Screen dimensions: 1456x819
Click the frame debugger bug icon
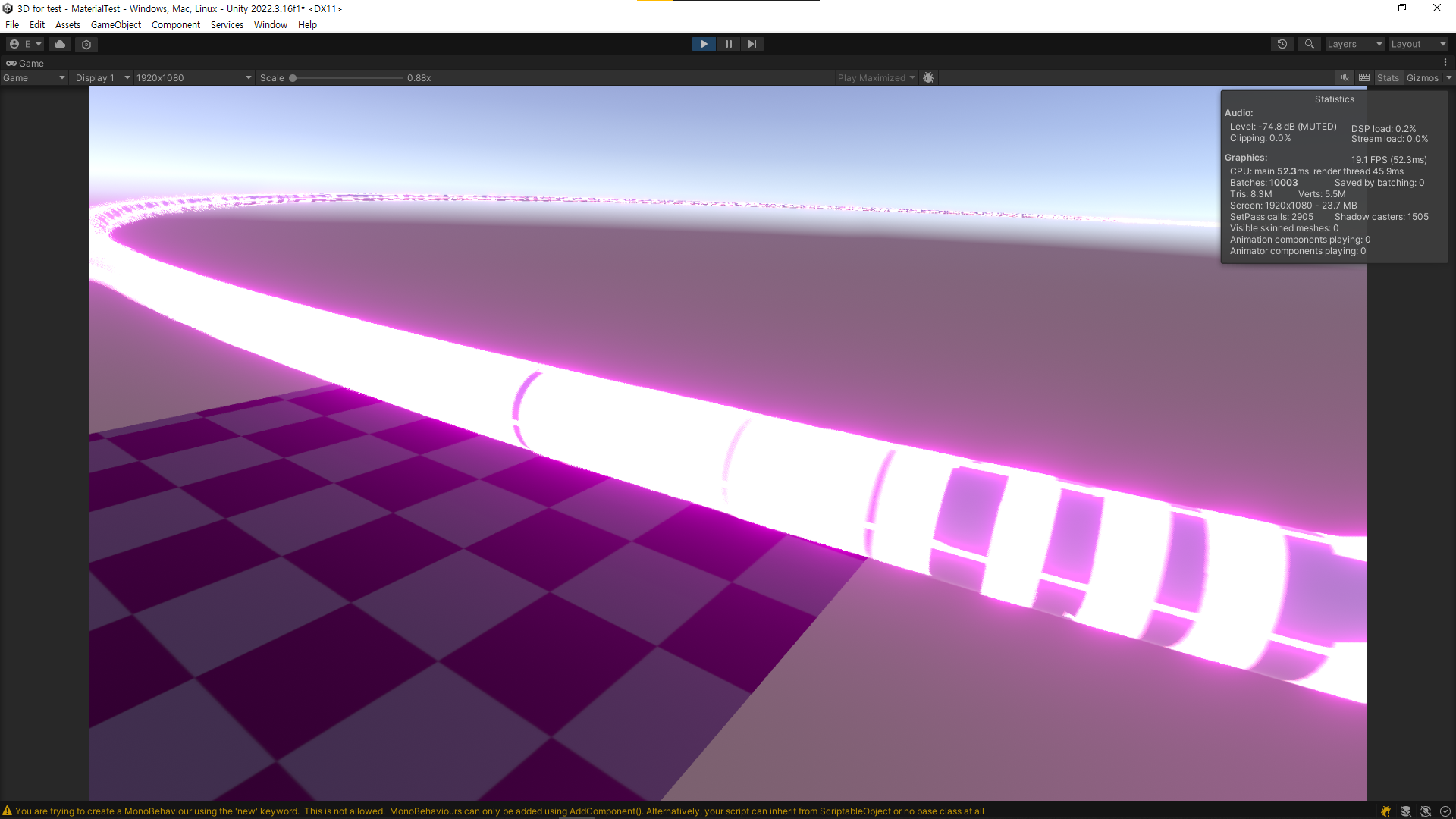pos(928,77)
